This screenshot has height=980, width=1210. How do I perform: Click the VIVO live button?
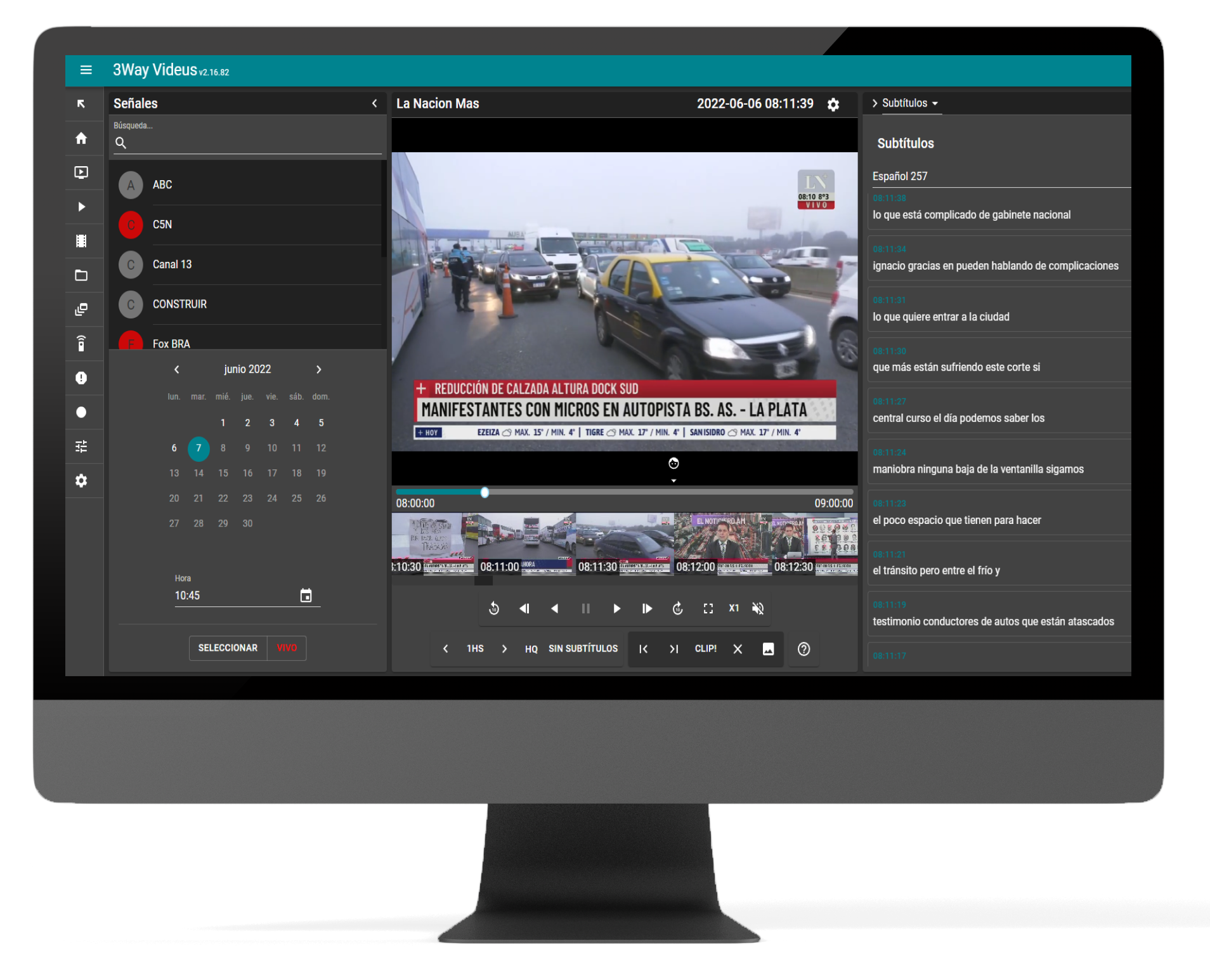coord(287,648)
